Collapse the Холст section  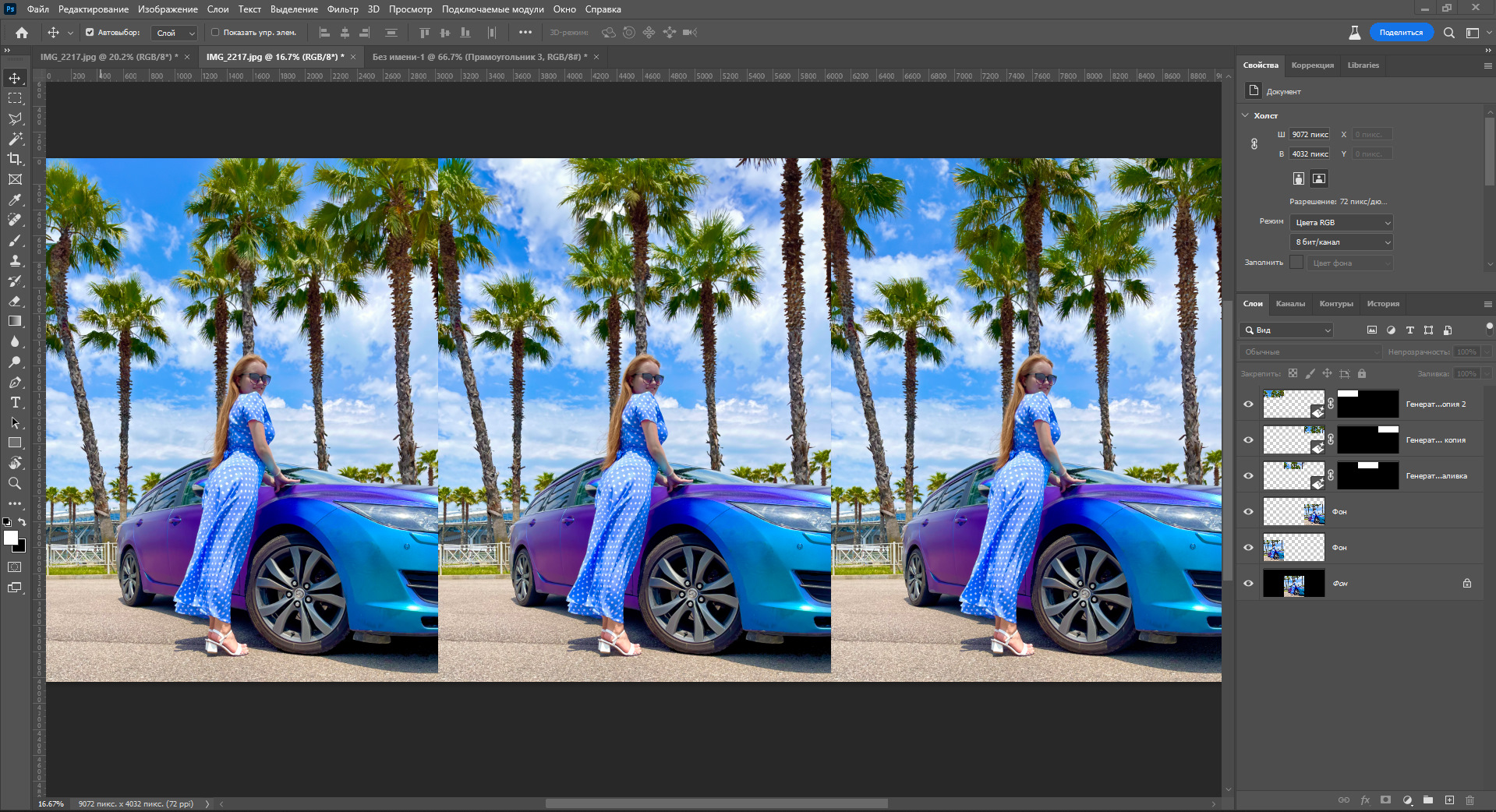[1246, 115]
